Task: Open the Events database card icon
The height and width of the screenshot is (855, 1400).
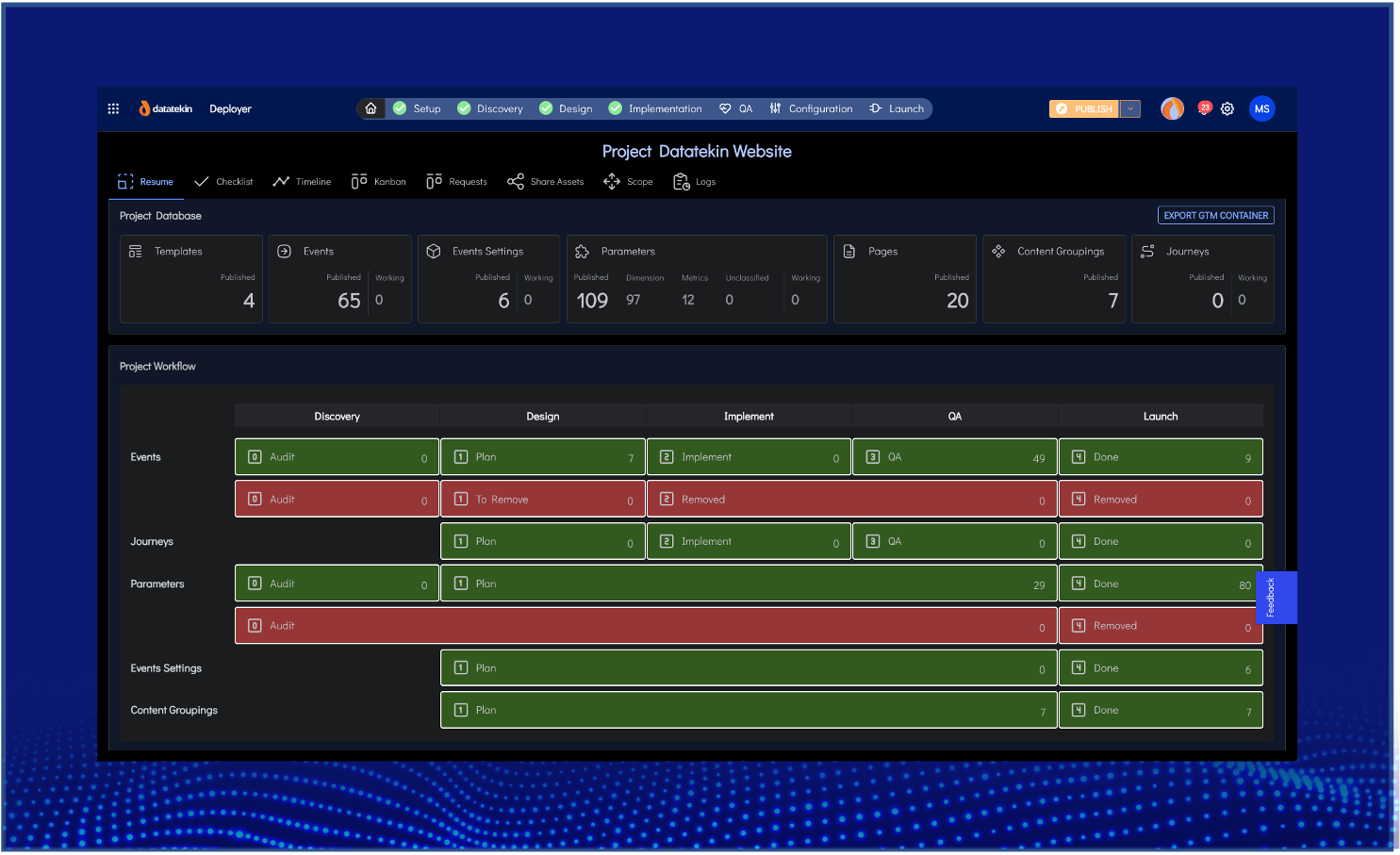Action: click(284, 251)
